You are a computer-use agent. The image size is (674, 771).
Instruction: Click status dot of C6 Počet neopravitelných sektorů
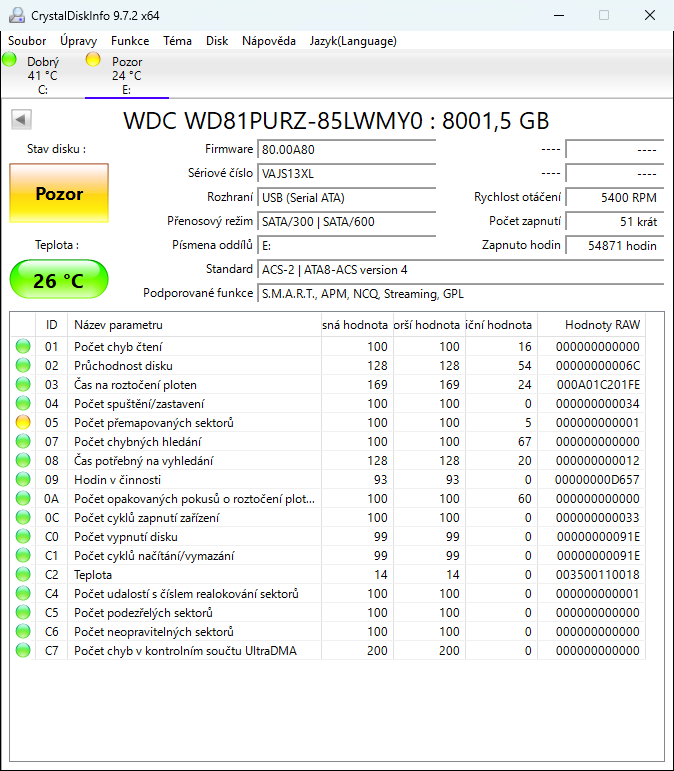click(23, 632)
